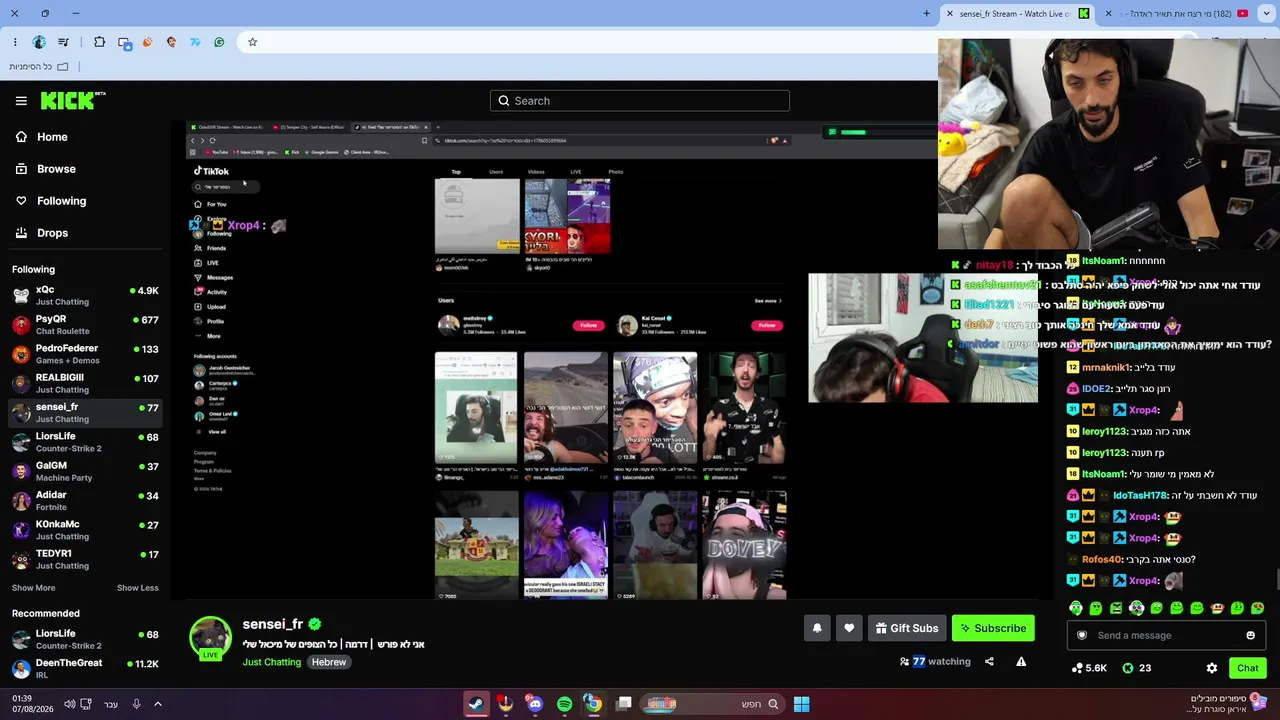Select GalGM channel in sidebar
Image resolution: width=1280 pixels, height=720 pixels.
(85, 471)
